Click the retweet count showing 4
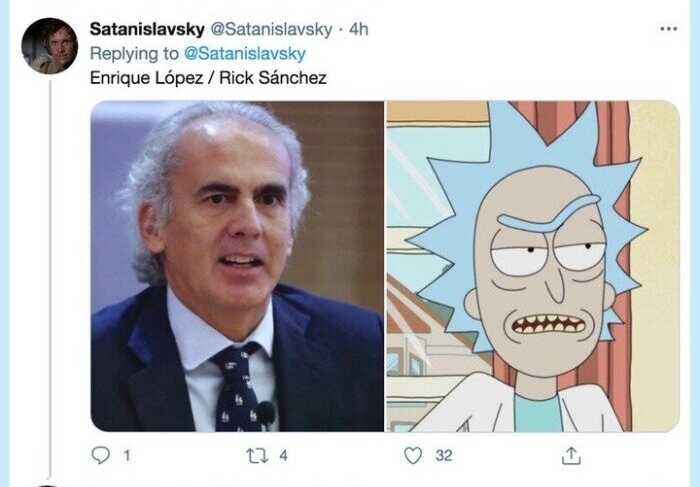This screenshot has height=487, width=700. click(283, 455)
